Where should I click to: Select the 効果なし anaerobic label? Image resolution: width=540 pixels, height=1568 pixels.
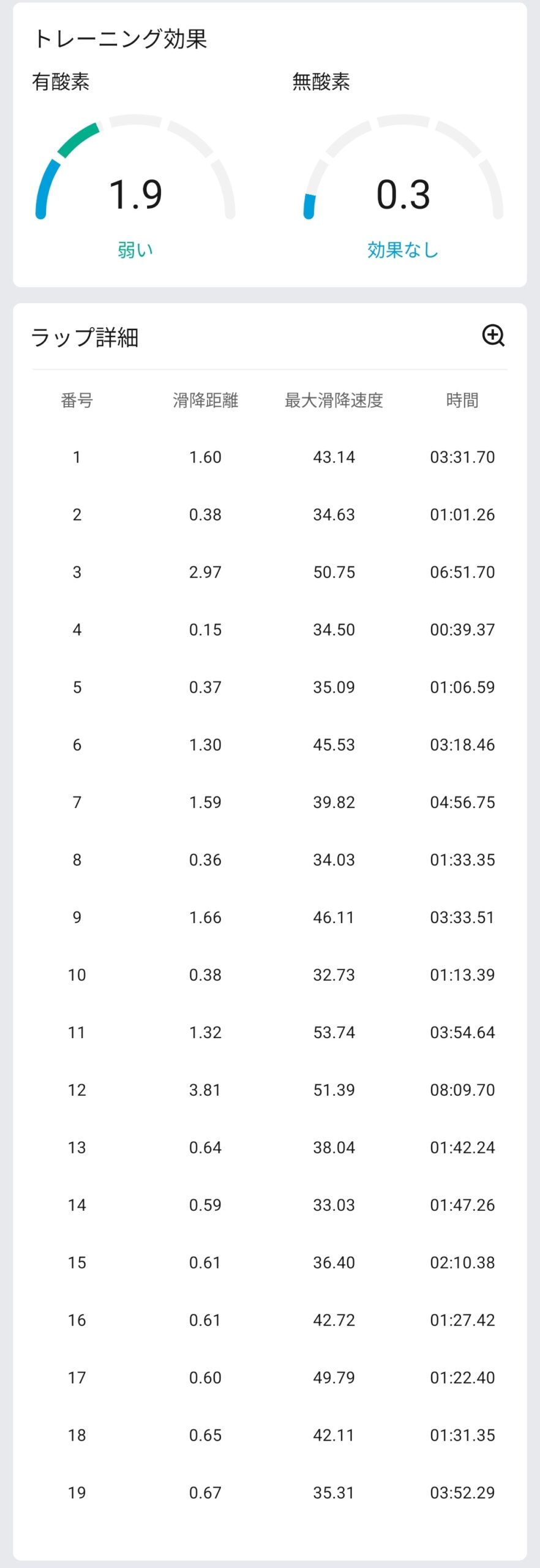coord(403,250)
